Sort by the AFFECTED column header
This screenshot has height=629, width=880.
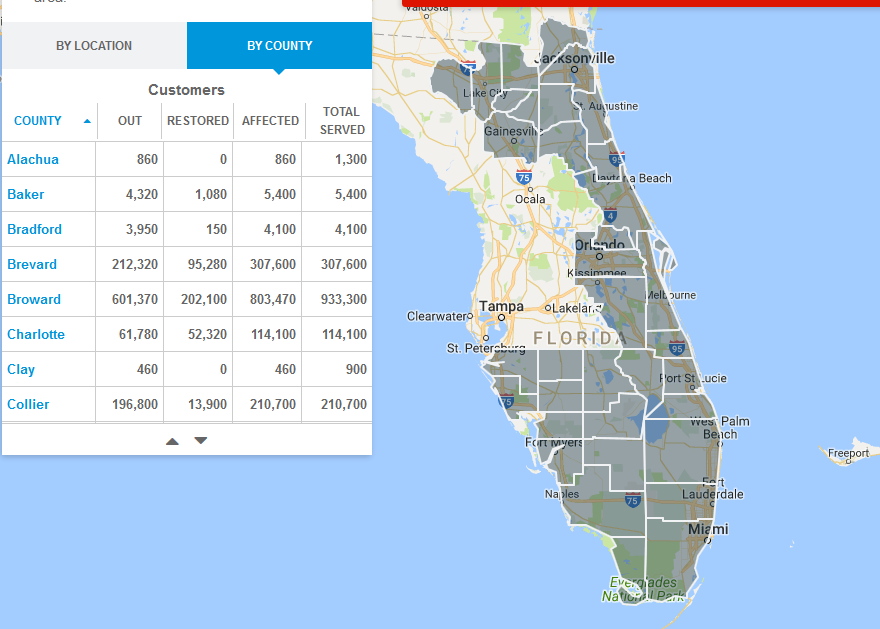pyautogui.click(x=270, y=121)
